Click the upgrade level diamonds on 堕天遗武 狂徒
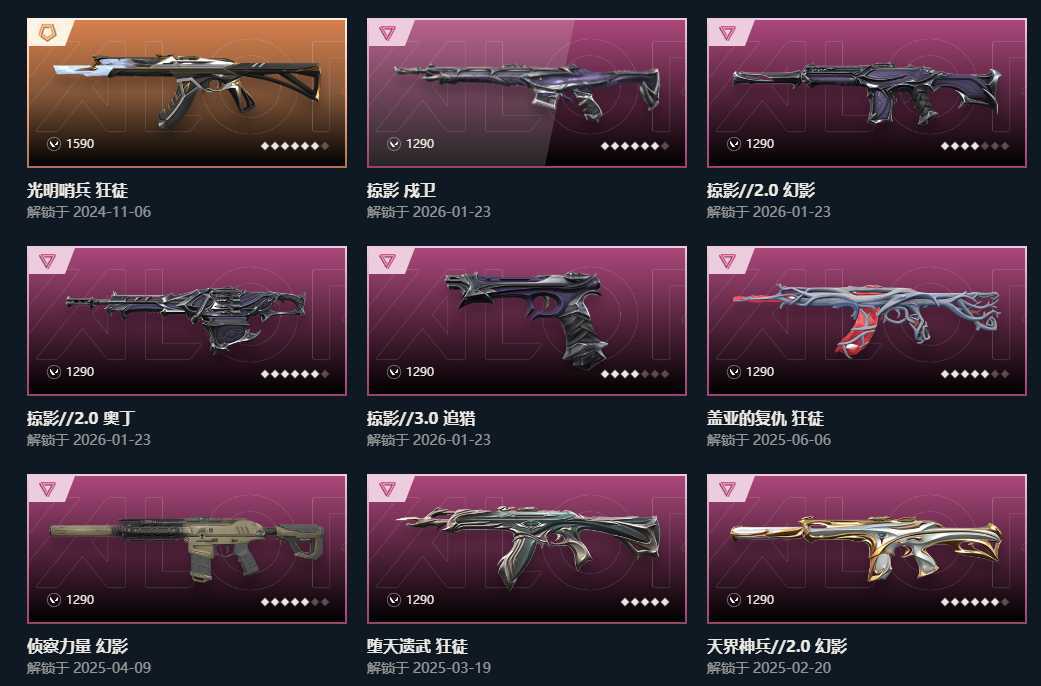1041x686 pixels. [645, 602]
